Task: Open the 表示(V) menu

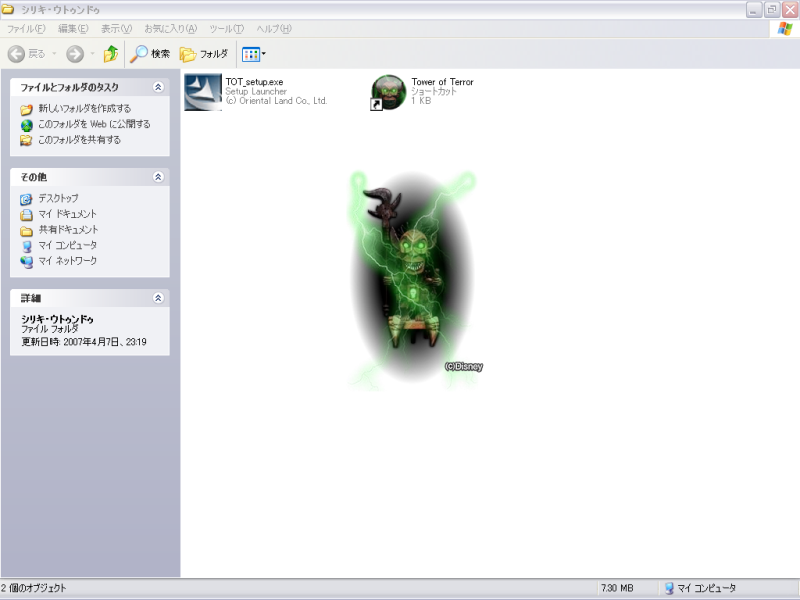Action: 116,29
